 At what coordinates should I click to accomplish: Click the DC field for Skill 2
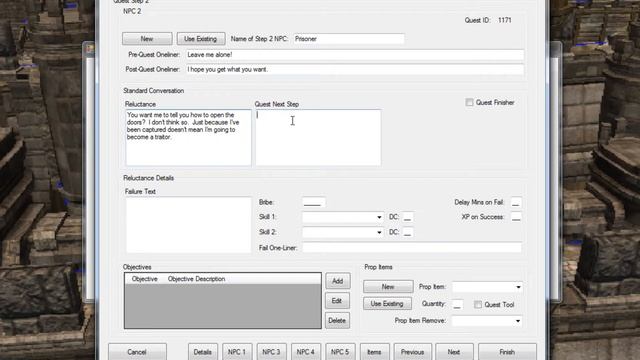407,232
